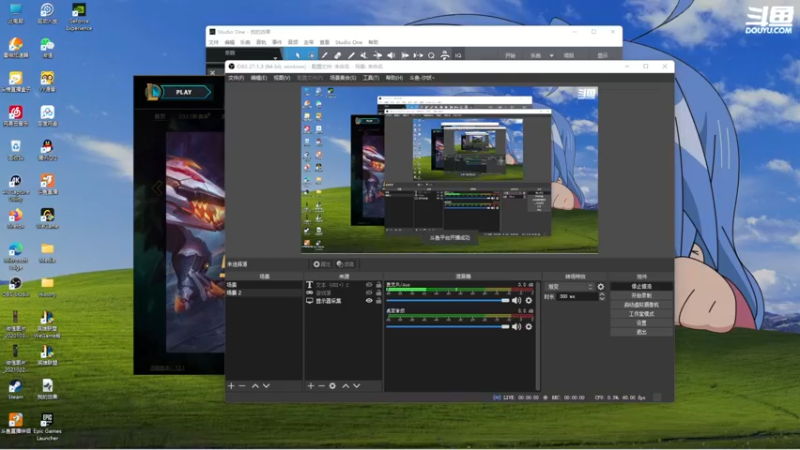Adjust the transition duration stepper arrows
Screen dimensions: 800x450
tap(602, 296)
